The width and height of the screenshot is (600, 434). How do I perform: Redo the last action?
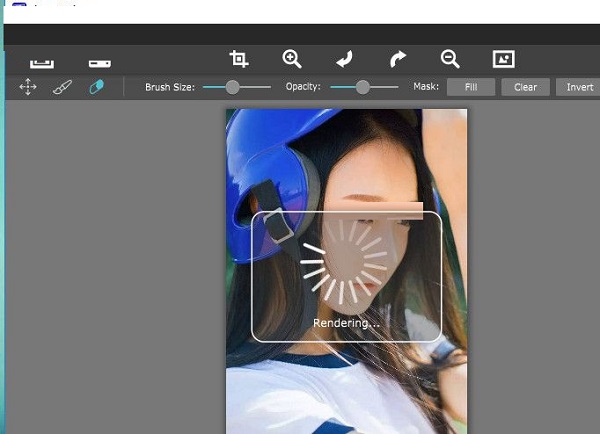(397, 59)
